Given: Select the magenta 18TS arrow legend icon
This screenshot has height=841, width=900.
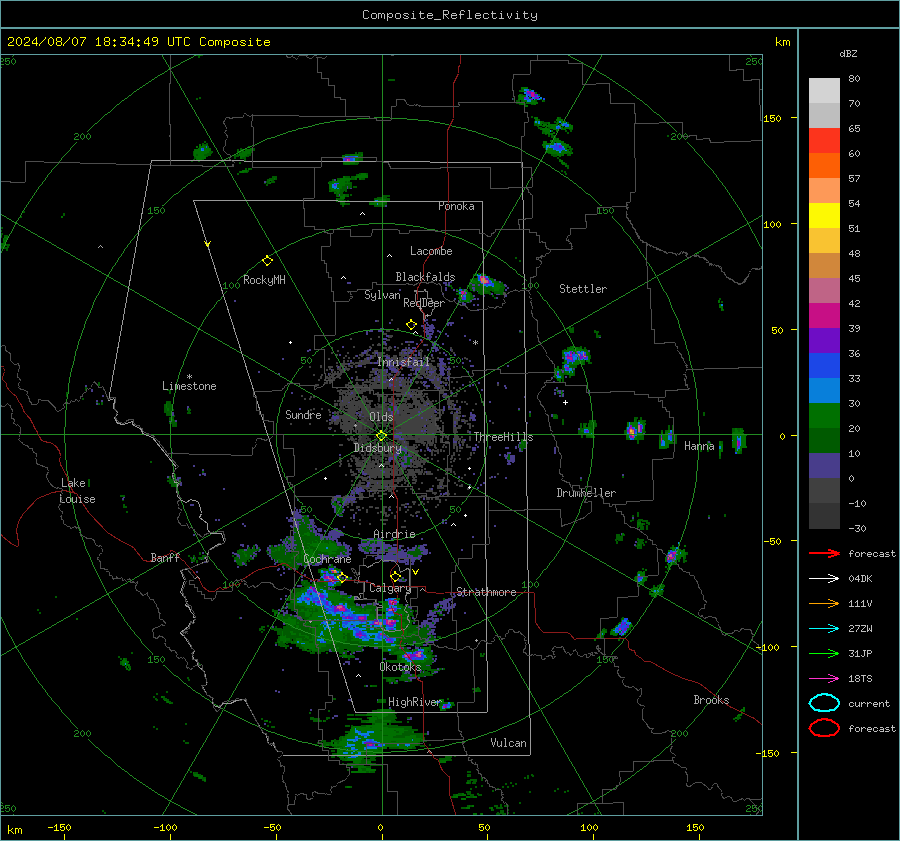Looking at the screenshot, I should click(x=824, y=679).
